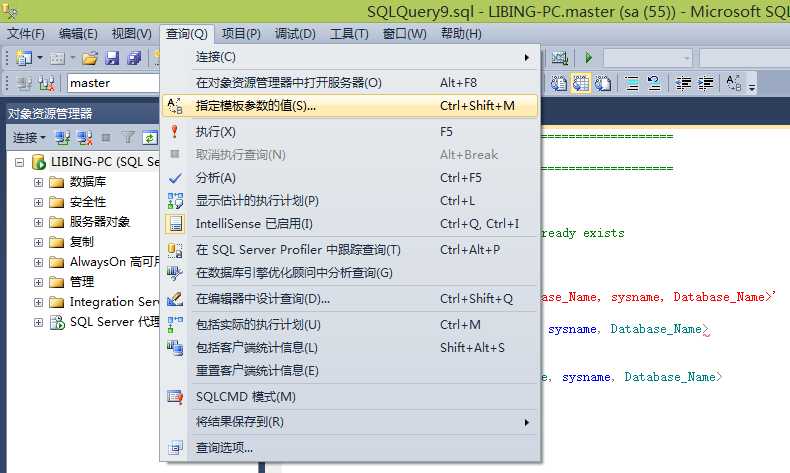Click Object Explorer Refresh icon

(150, 138)
